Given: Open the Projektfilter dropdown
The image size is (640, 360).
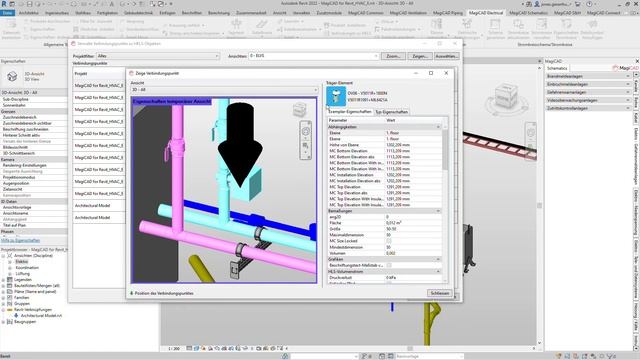Looking at the screenshot, I should pos(158,56).
